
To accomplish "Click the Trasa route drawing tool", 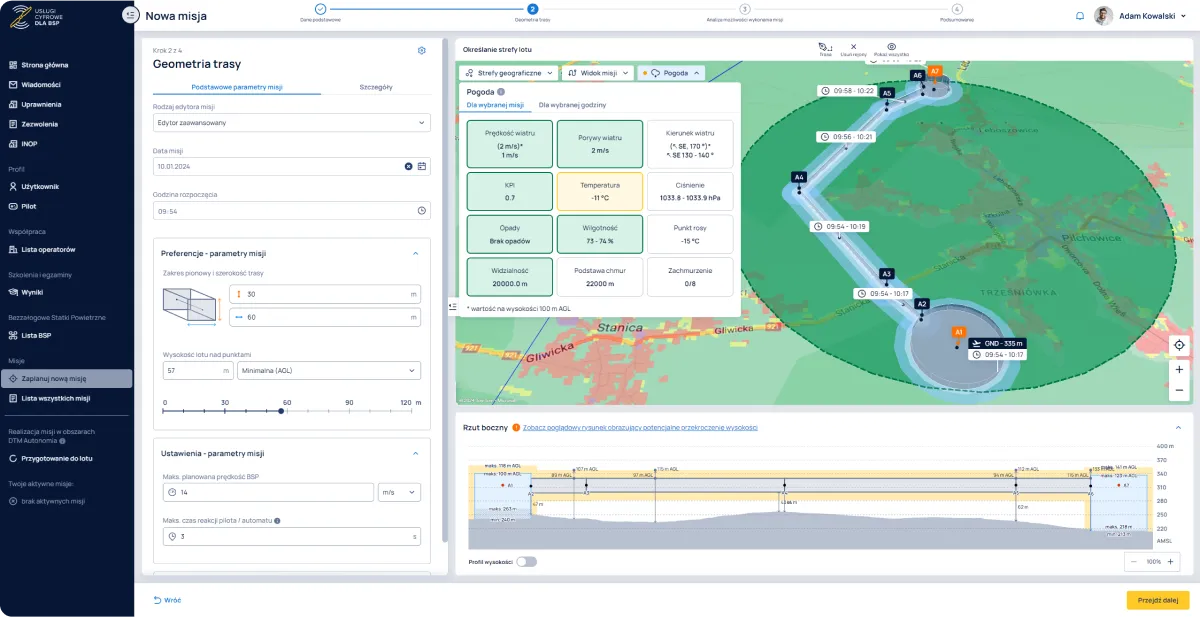I will (825, 47).
